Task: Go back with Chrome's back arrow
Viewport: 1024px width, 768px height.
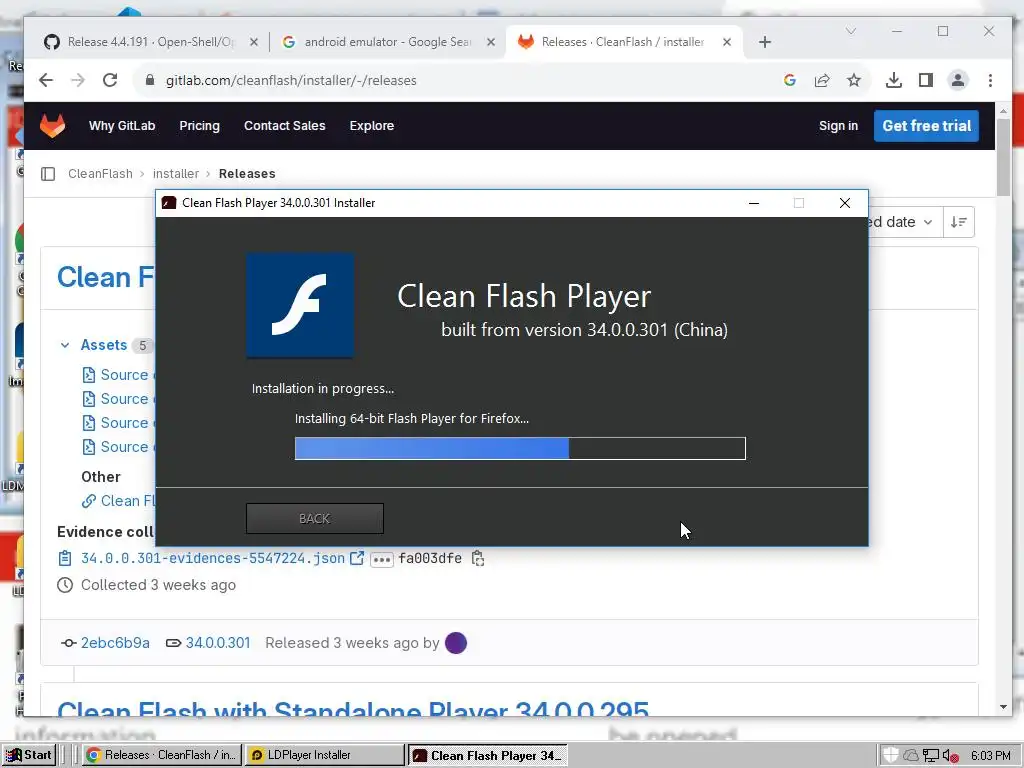Action: (46, 80)
